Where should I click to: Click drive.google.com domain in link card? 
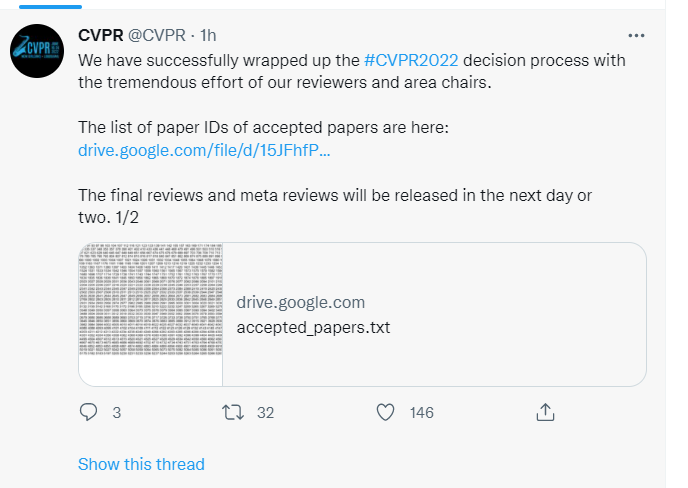(301, 302)
